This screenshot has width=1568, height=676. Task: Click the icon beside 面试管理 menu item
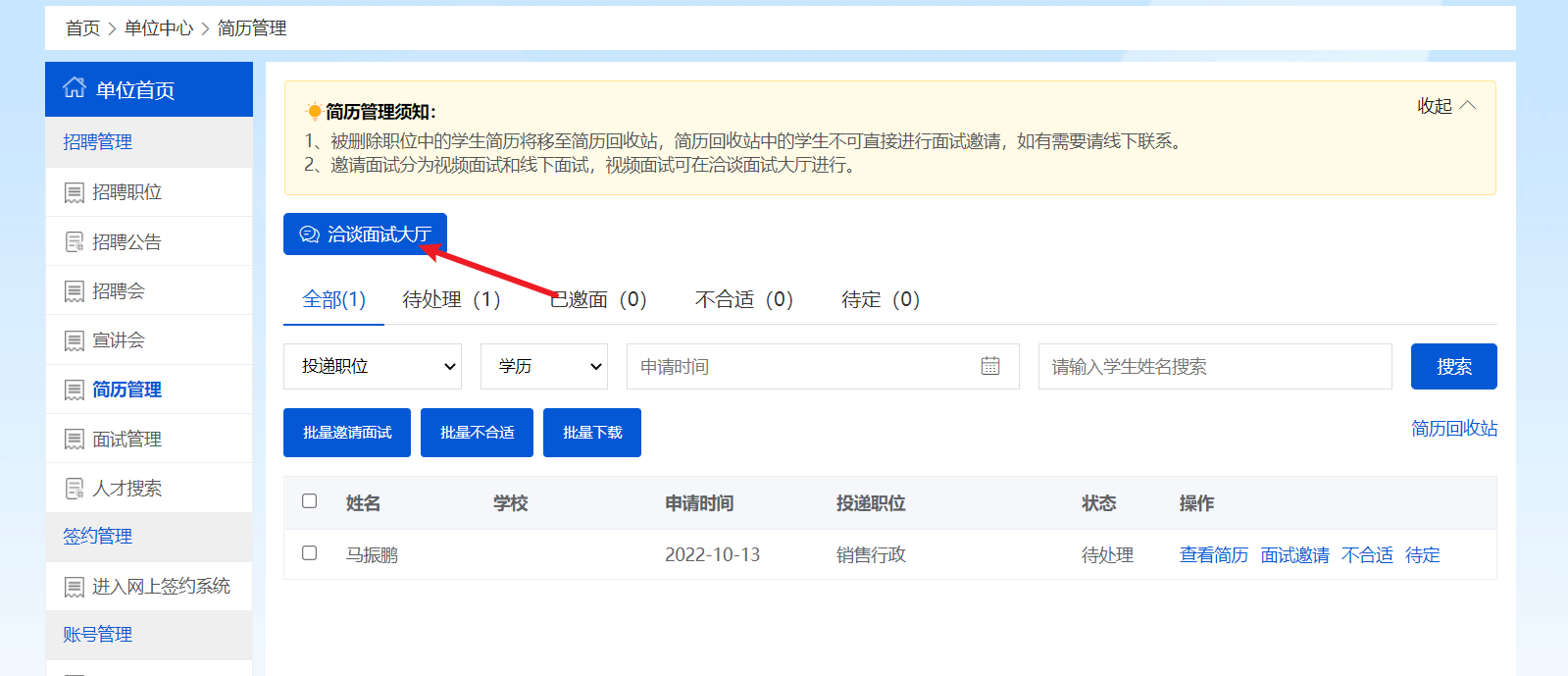(75, 440)
